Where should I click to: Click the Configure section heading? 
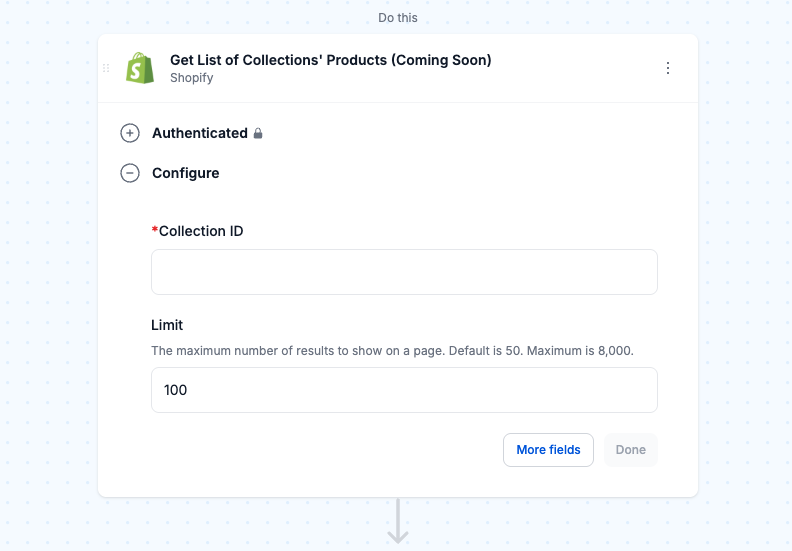185,173
